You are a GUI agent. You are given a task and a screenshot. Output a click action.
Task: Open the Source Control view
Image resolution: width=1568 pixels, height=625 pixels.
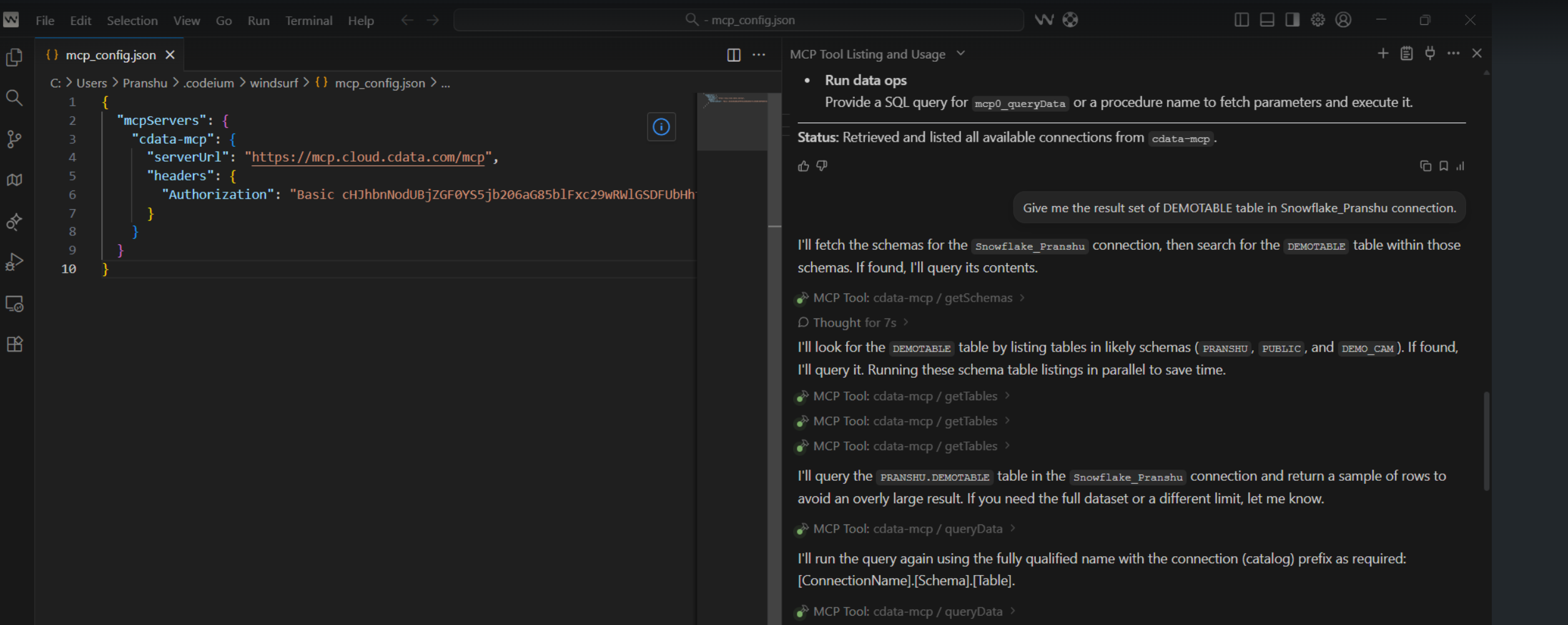[14, 139]
